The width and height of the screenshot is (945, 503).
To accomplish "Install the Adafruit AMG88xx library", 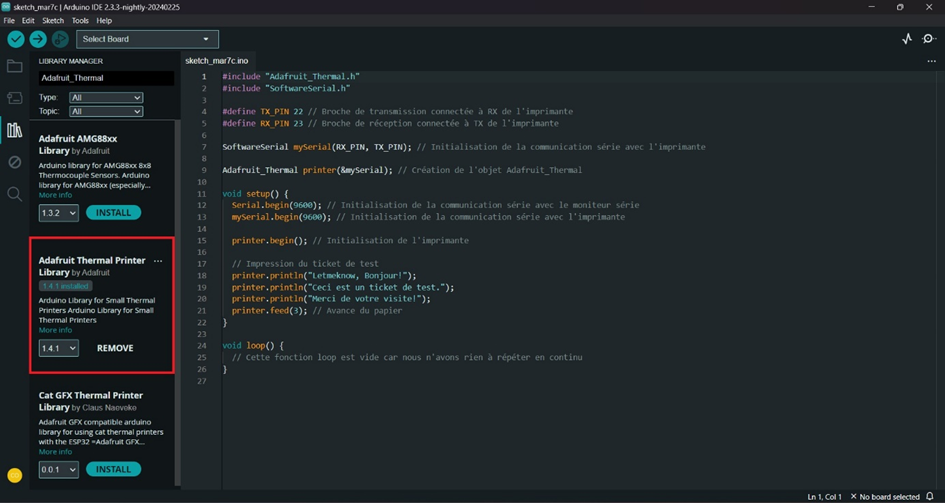I will 113,213.
